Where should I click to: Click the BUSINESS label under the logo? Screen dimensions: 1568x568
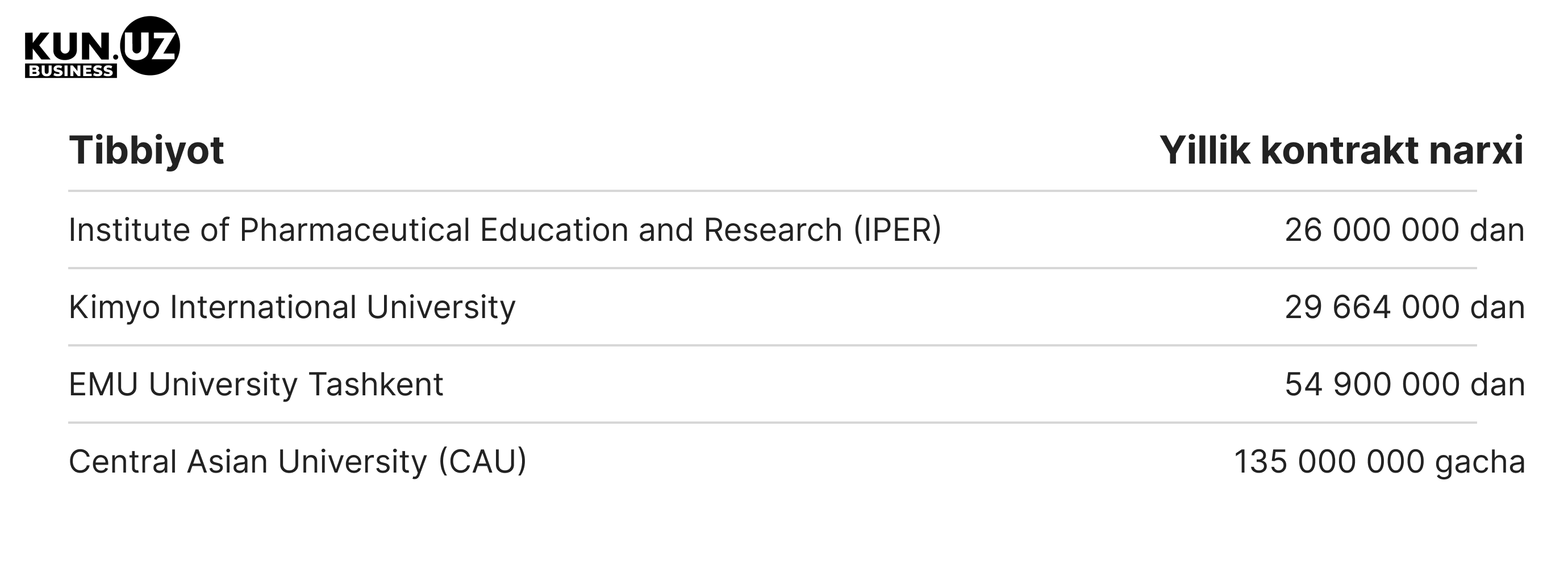(70, 70)
